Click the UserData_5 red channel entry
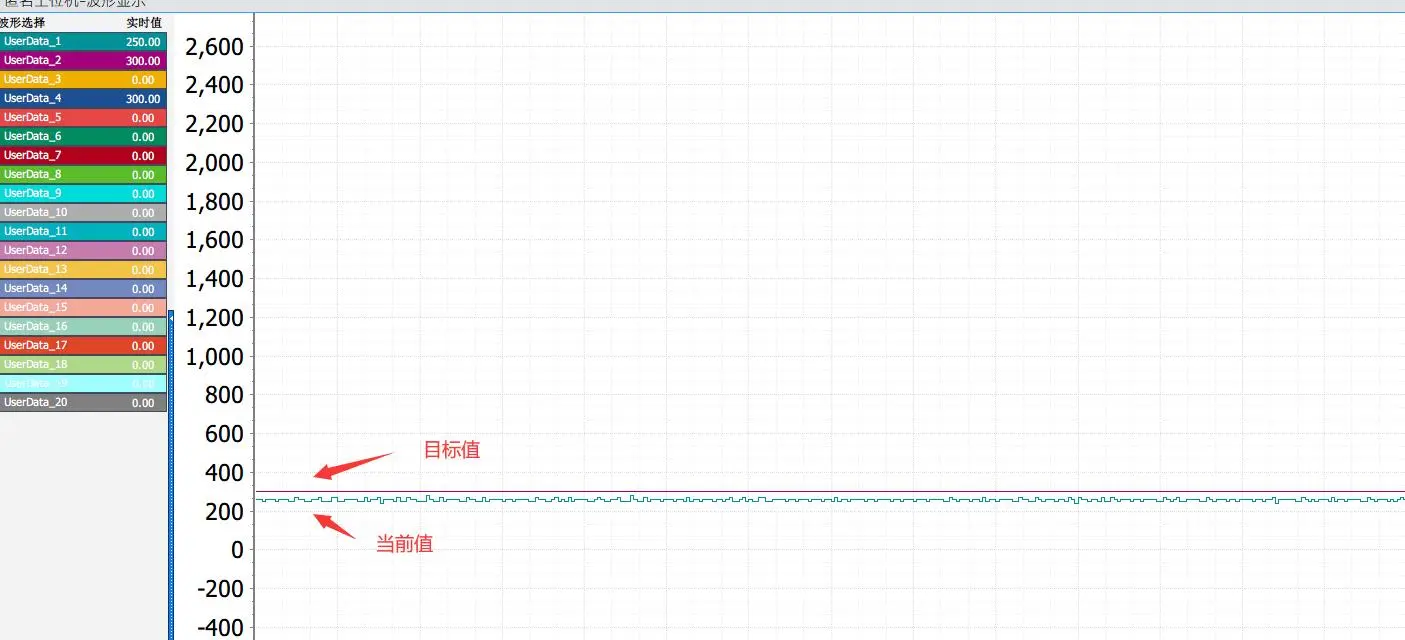Viewport: 1405px width, 640px height. [x=33, y=117]
